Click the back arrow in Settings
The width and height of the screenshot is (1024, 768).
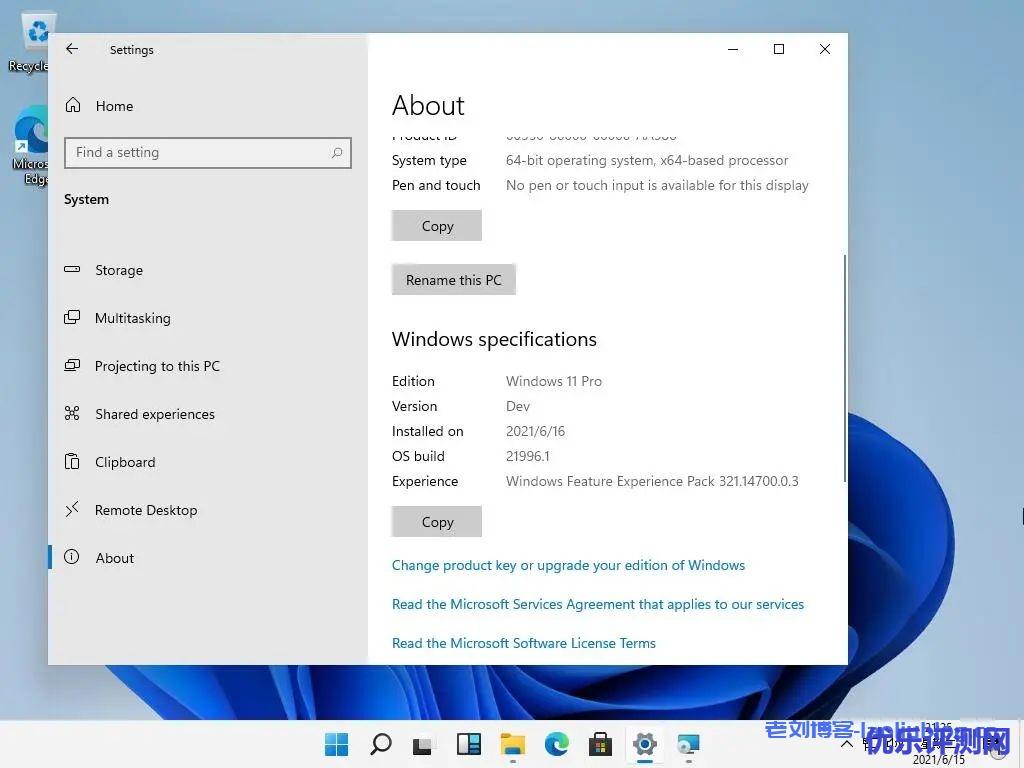coord(72,49)
